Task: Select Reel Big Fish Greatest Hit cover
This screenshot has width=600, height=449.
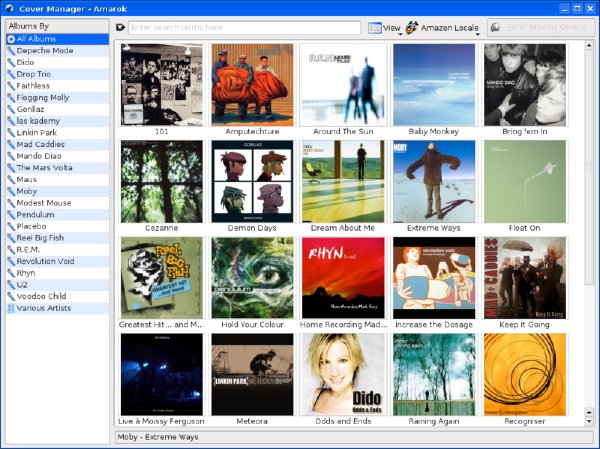Action: (161, 278)
